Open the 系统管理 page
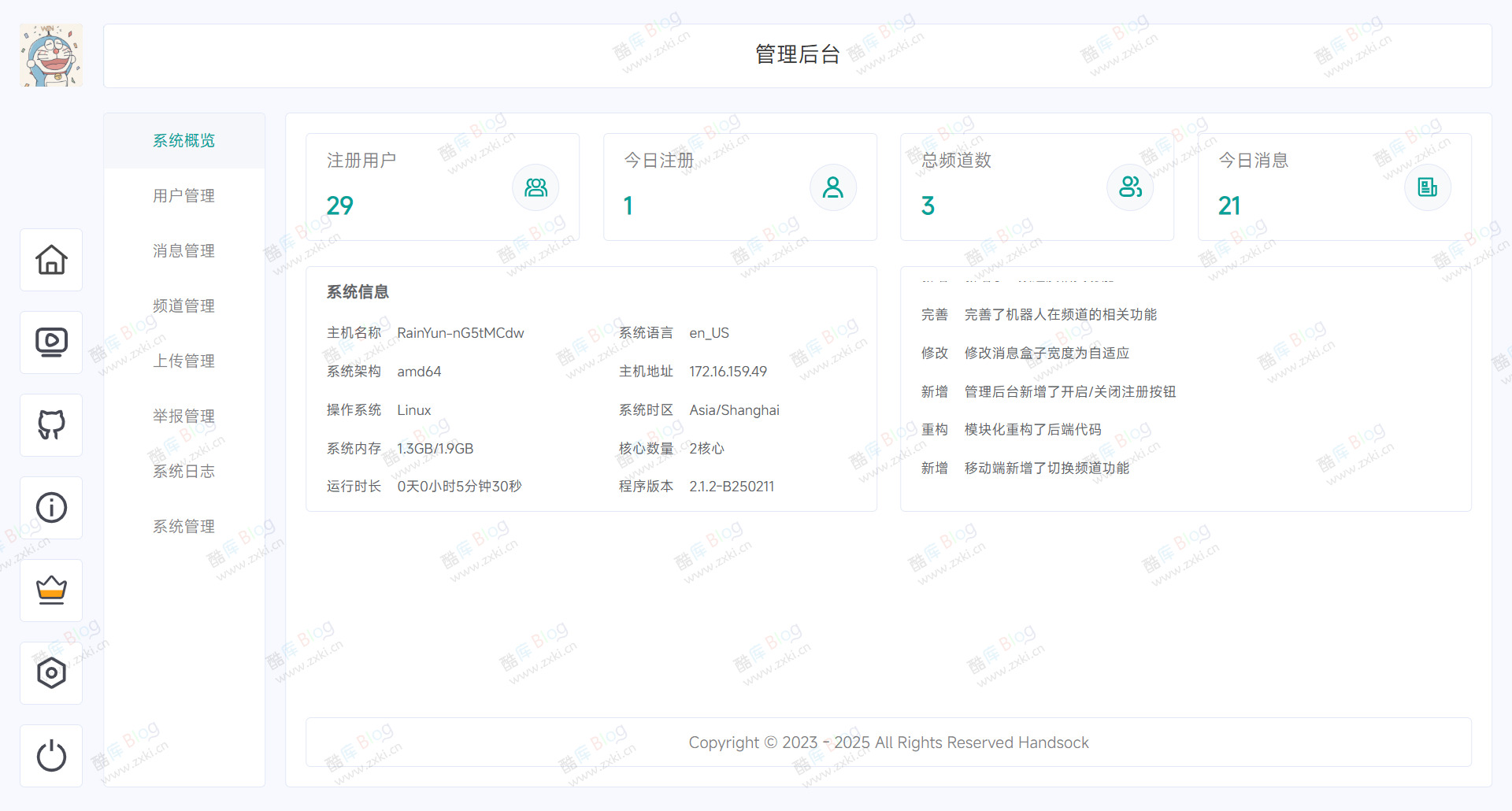The image size is (1512, 811). tap(183, 526)
